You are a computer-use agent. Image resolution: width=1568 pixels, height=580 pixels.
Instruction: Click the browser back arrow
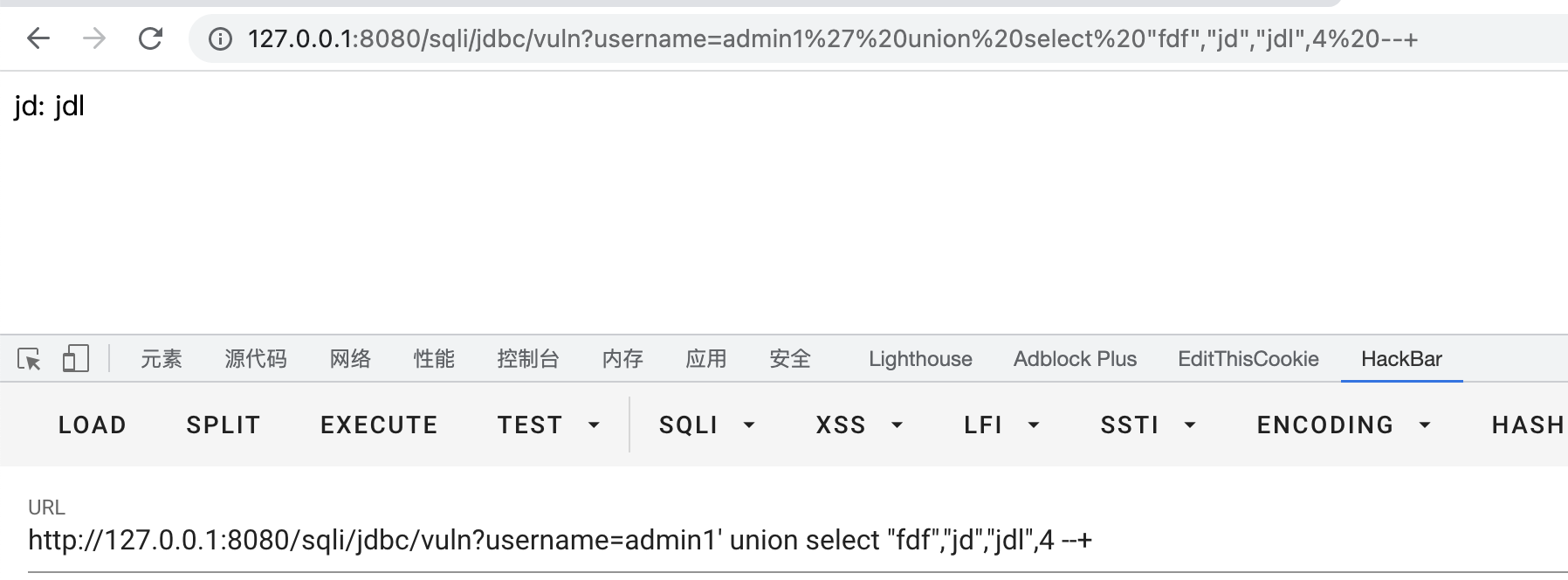pos(38,38)
